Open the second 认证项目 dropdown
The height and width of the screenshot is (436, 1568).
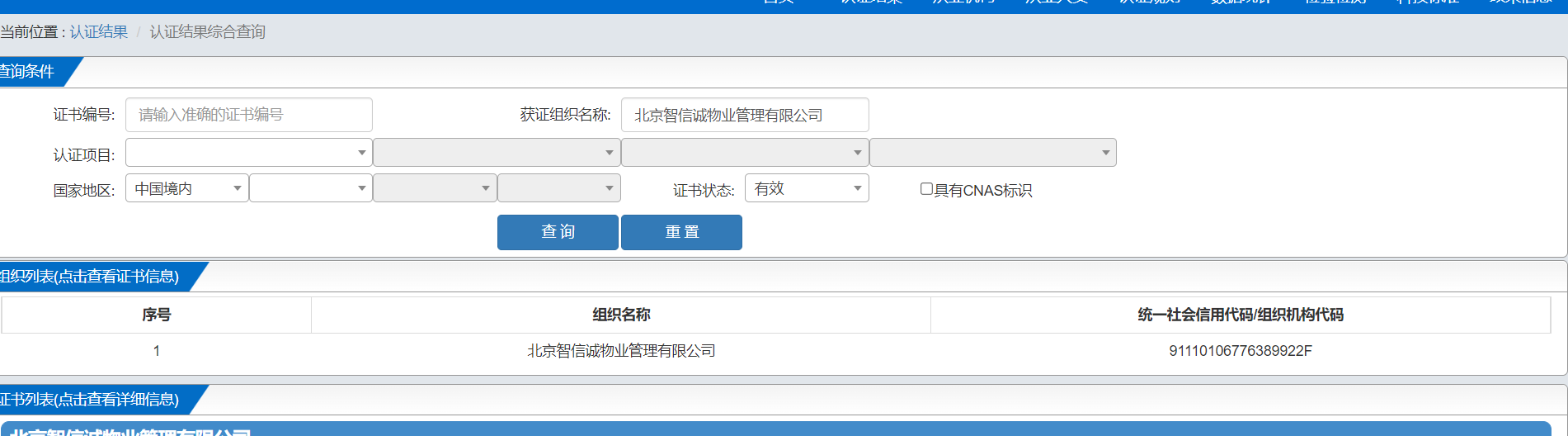coord(497,153)
